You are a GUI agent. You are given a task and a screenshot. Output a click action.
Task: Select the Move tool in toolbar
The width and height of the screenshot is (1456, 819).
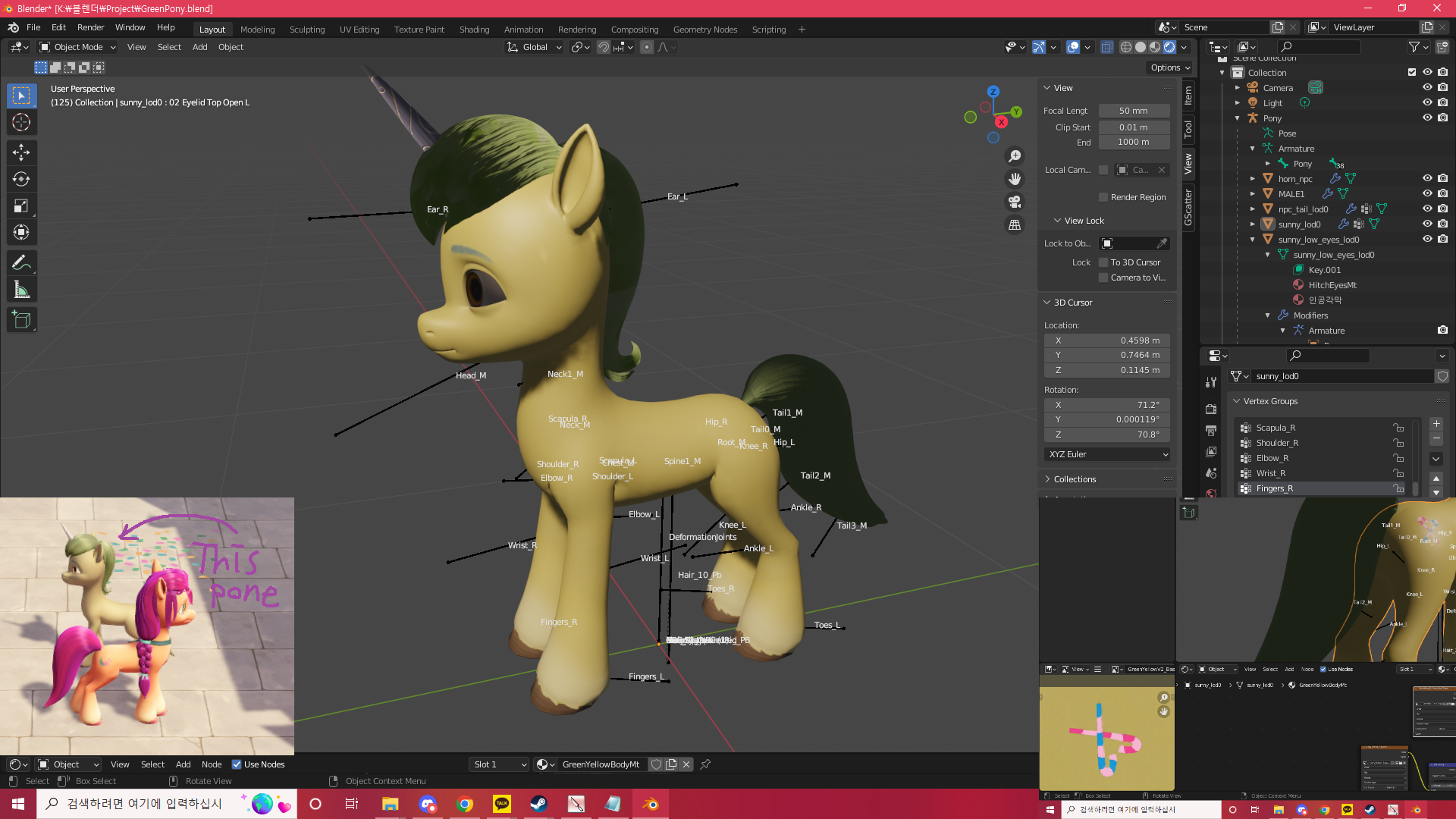(21, 152)
